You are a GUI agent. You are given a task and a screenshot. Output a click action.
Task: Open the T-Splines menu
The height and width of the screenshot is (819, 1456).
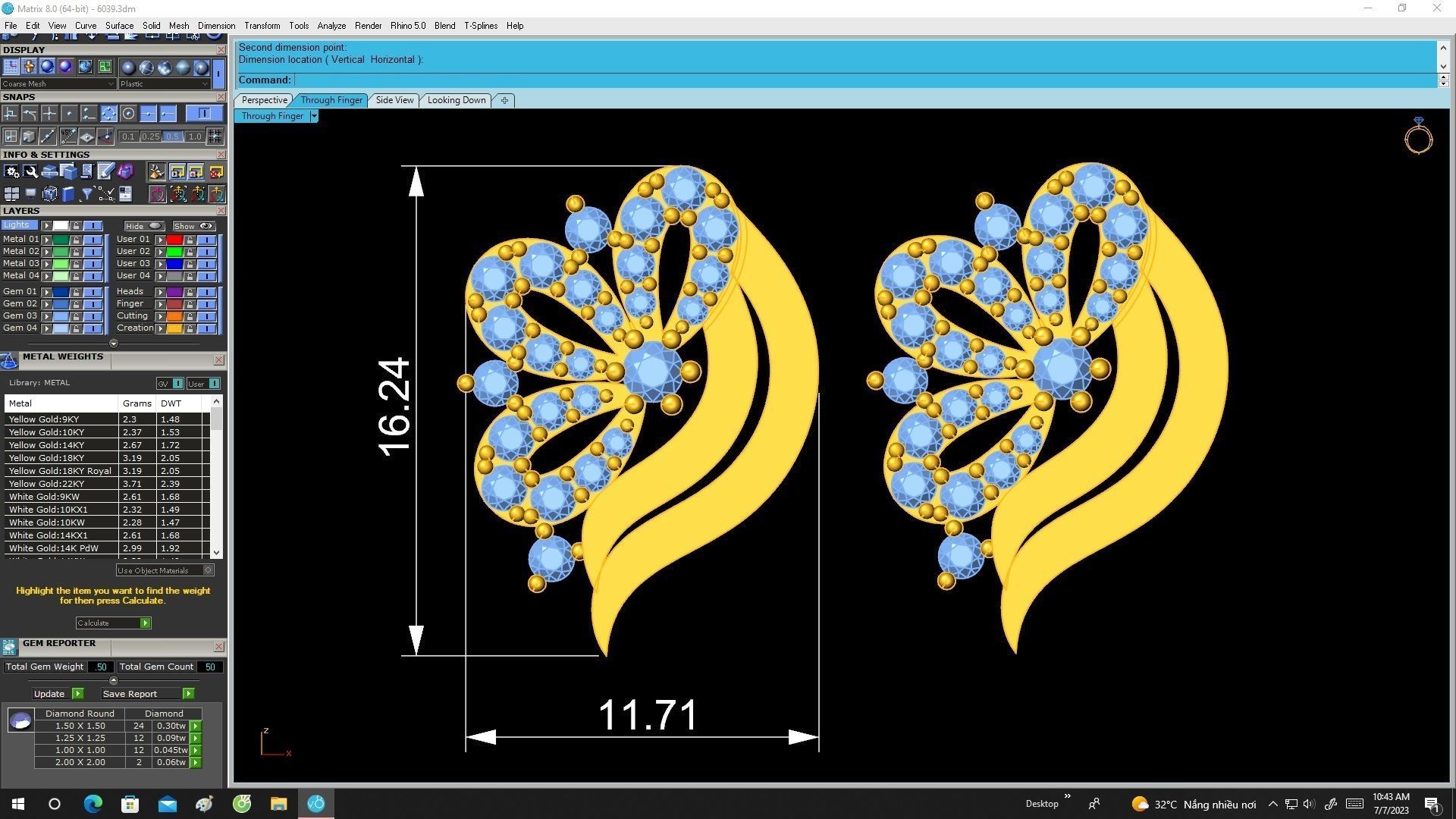tap(480, 26)
